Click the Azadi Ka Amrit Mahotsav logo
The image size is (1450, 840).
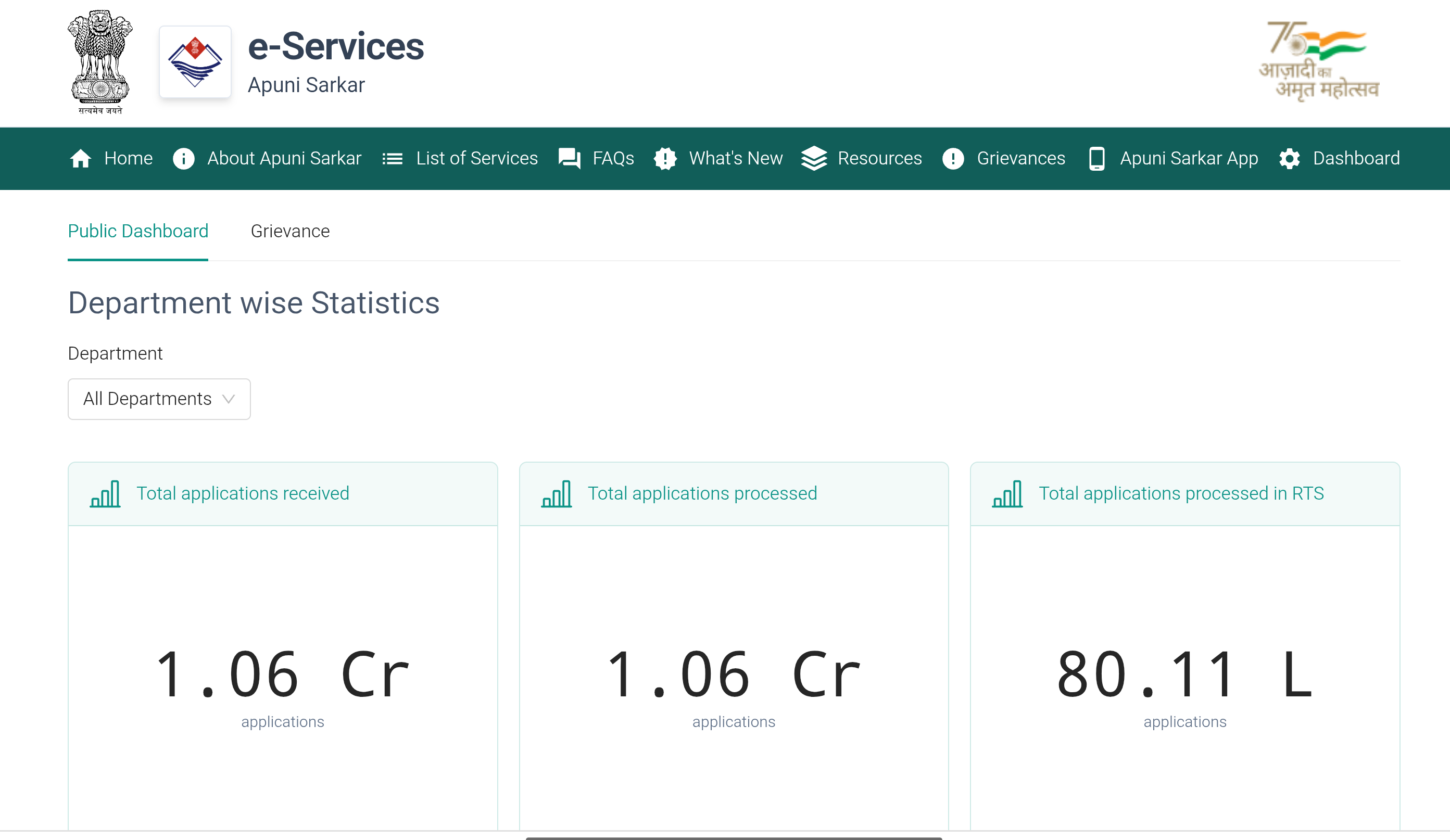(1319, 61)
